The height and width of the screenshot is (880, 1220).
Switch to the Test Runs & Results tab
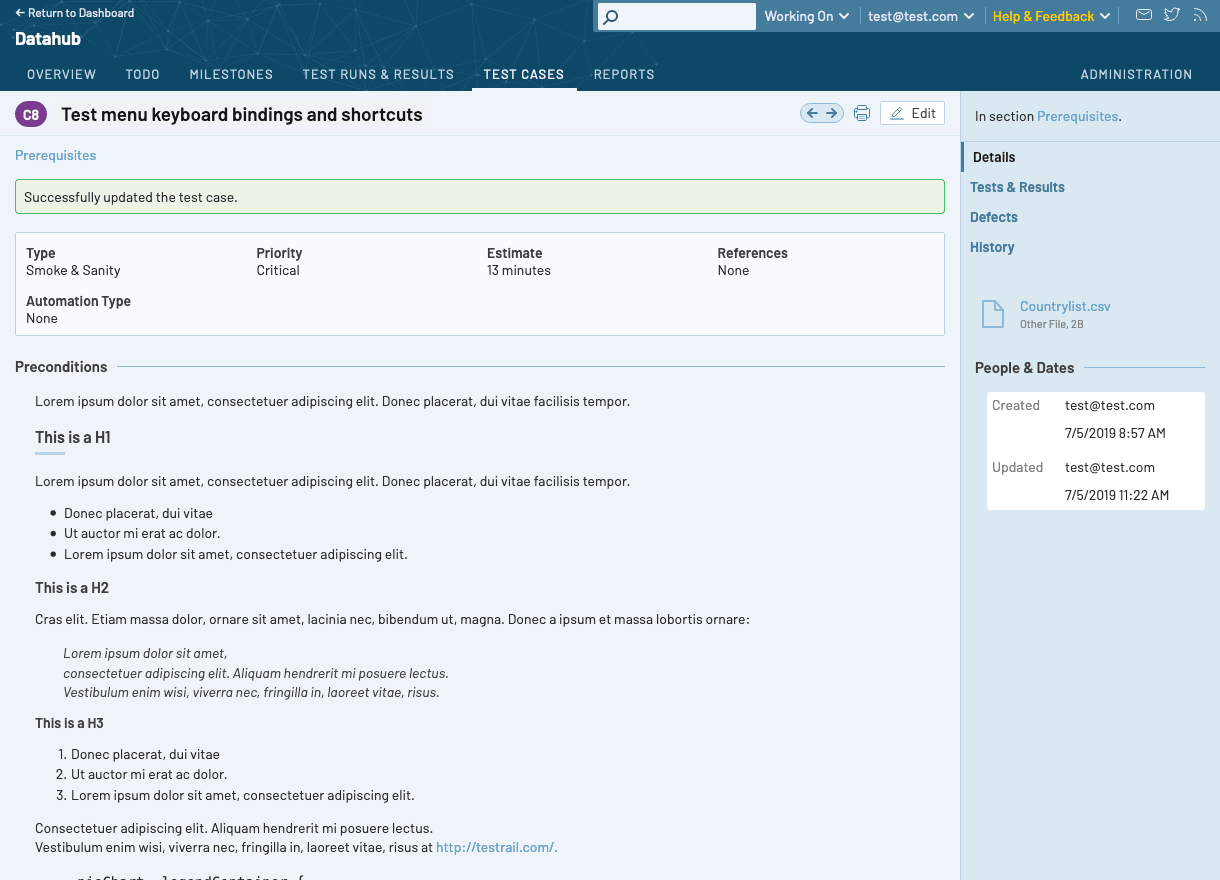(378, 74)
